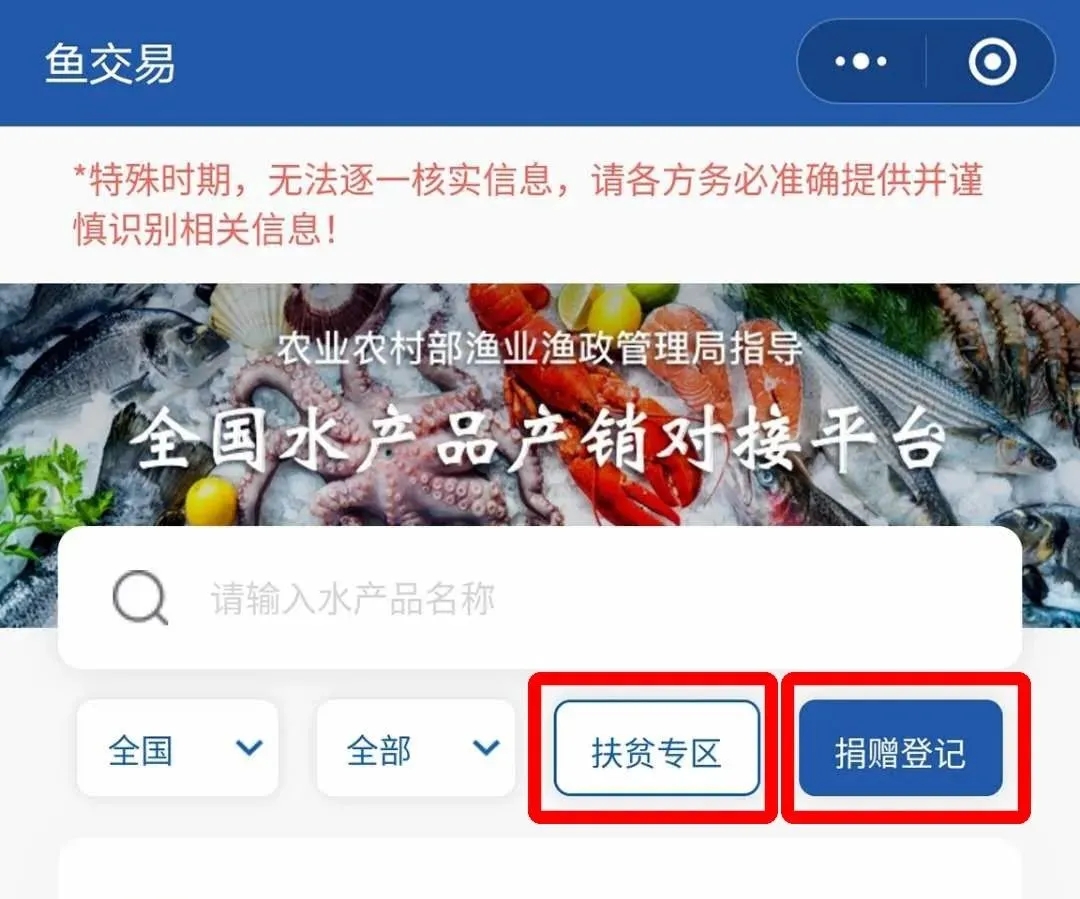Click the red 特殊时期 notice text

(x=528, y=205)
